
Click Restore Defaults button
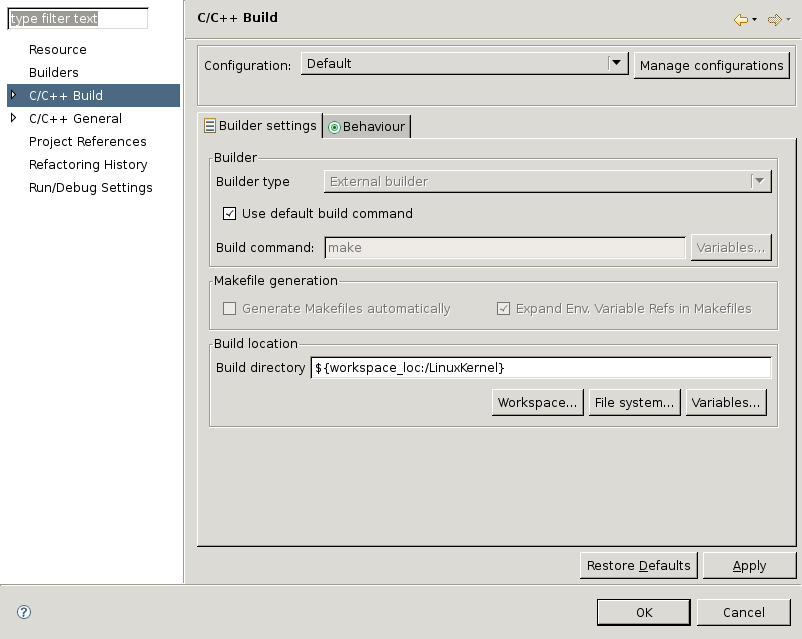[x=638, y=565]
